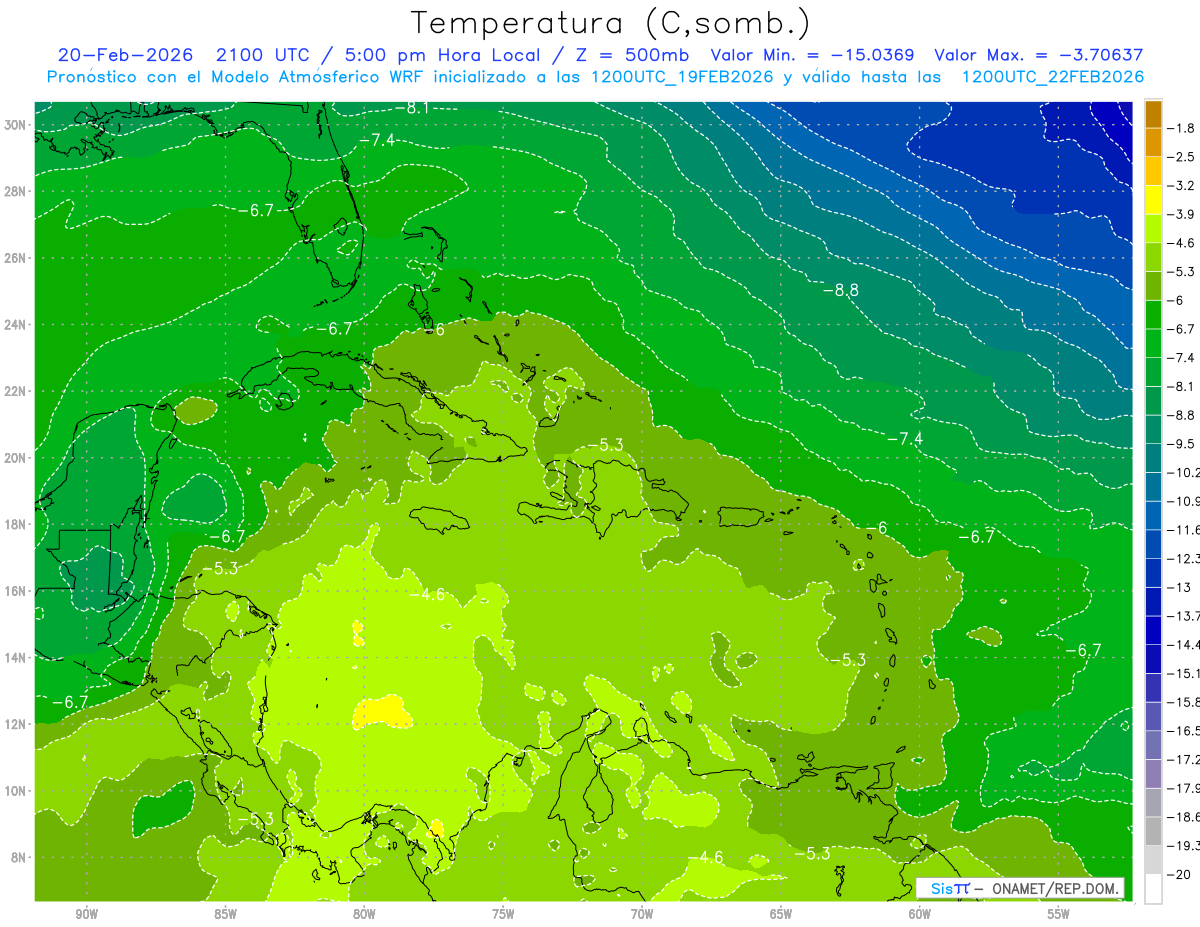The image size is (1200, 927).
Task: Click the "70W" longitude label
Action: pos(642,914)
